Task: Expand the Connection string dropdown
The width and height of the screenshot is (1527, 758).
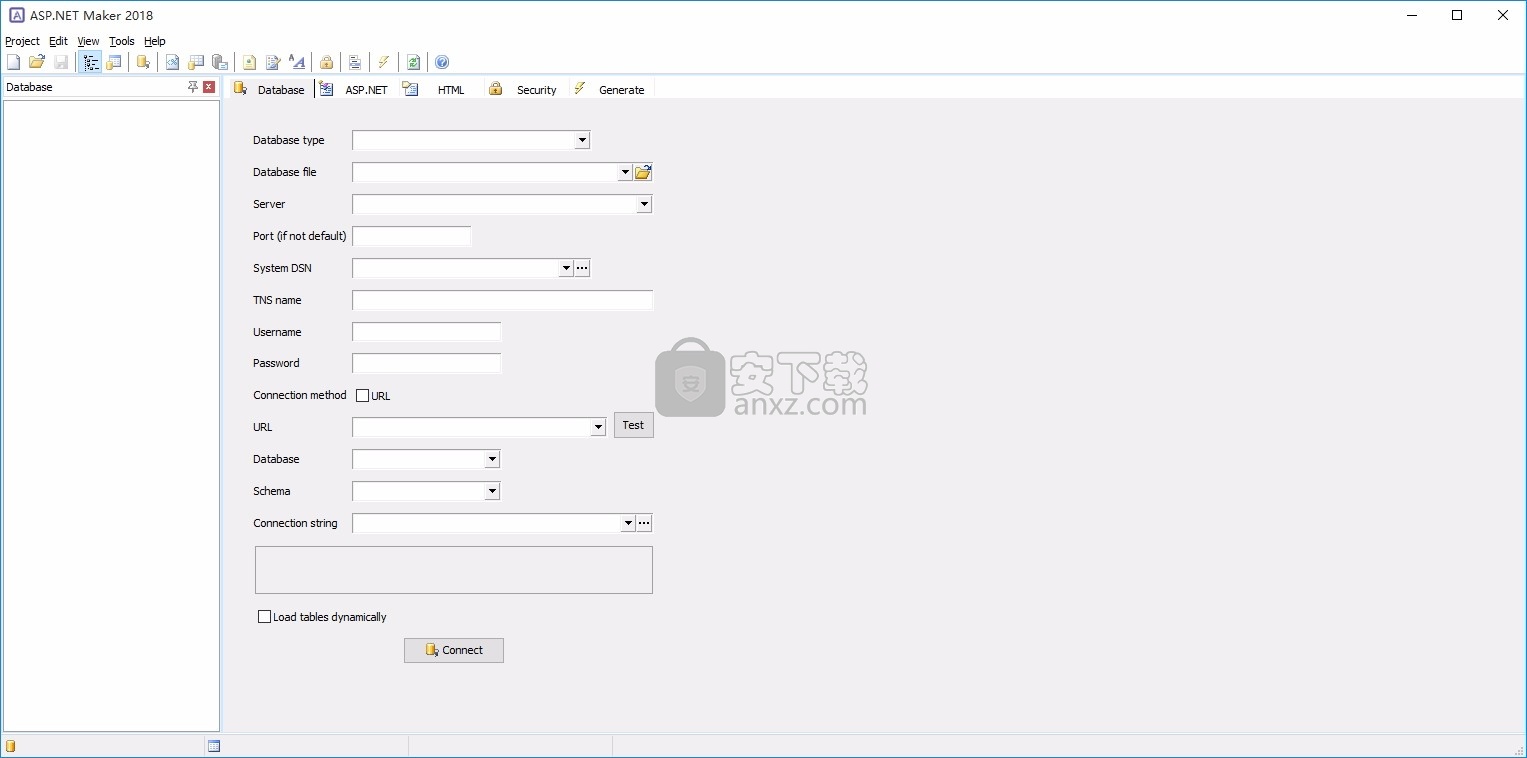Action: coord(628,523)
